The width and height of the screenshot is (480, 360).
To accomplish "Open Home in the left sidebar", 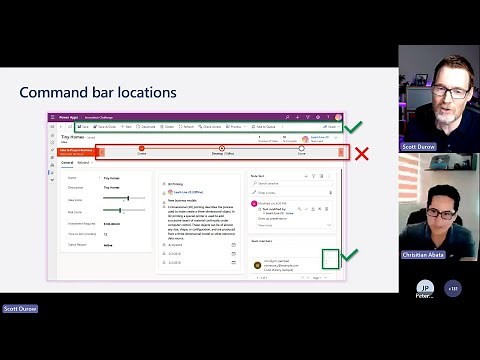I will point(52,135).
